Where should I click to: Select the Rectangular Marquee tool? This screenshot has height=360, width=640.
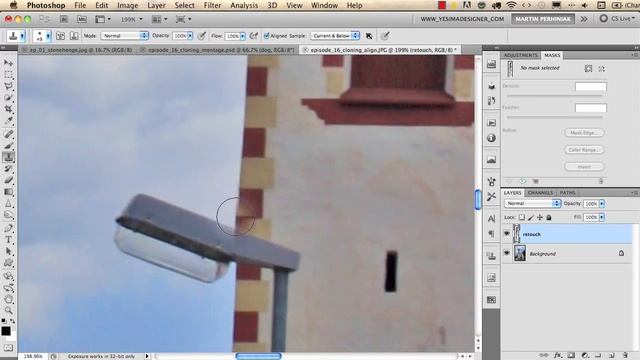pos(8,75)
